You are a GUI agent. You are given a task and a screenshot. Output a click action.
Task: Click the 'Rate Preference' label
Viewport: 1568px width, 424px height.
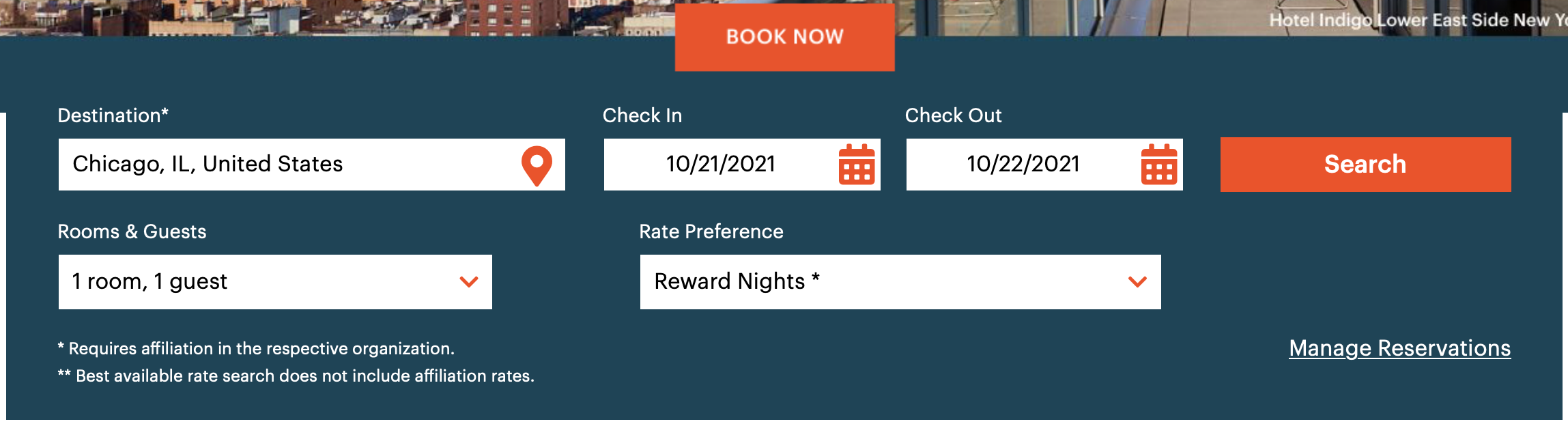(x=711, y=231)
